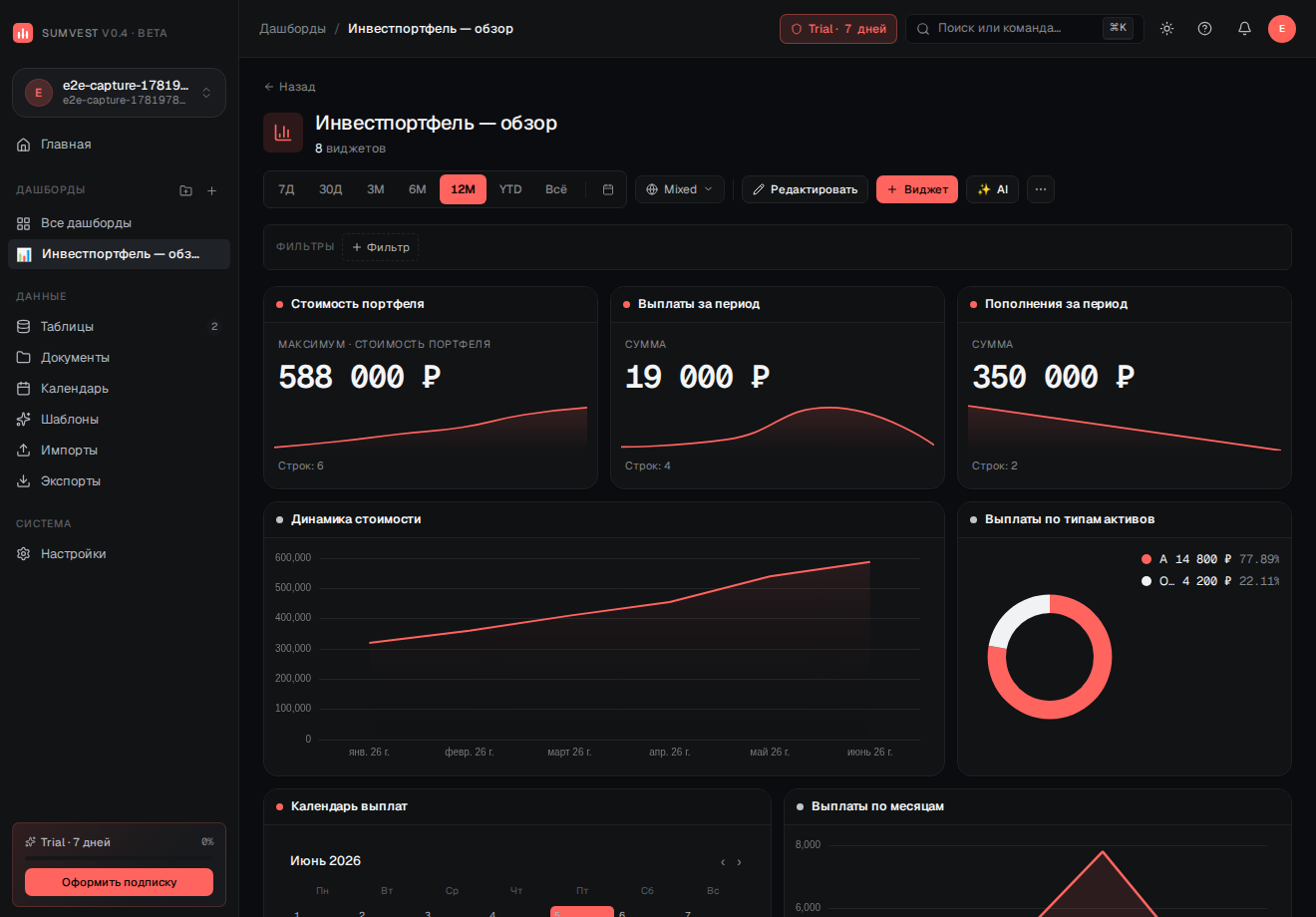
Task: Click the Динамика стоимости chart title
Action: tap(356, 519)
